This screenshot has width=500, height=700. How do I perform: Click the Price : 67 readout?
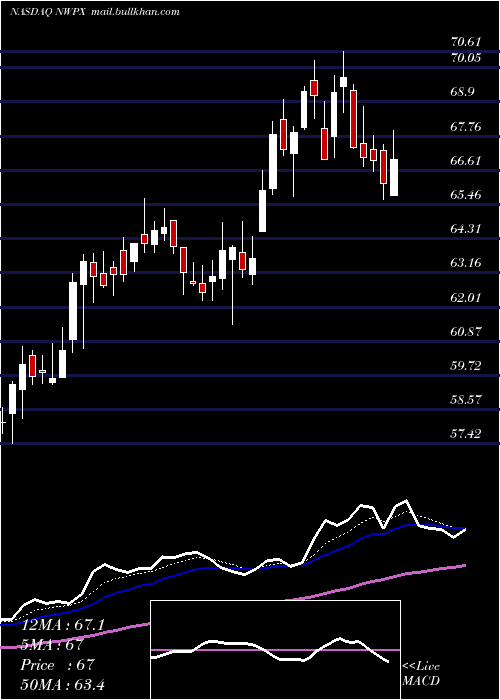(58, 665)
